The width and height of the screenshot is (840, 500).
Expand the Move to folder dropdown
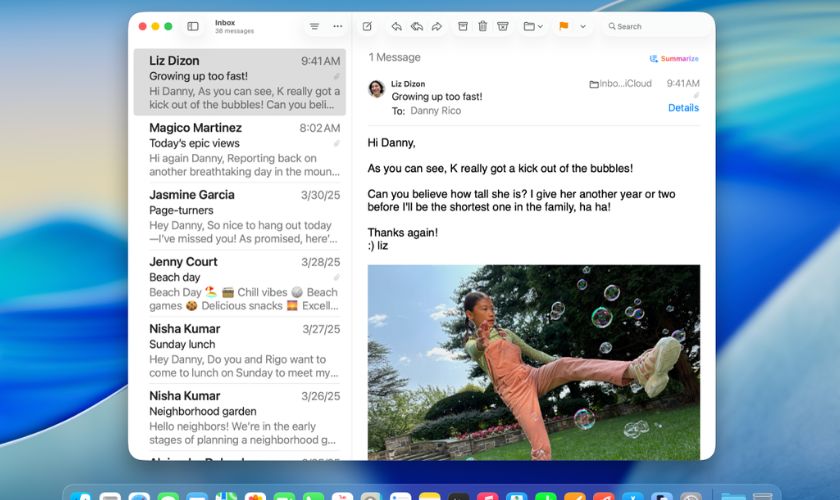pos(533,26)
